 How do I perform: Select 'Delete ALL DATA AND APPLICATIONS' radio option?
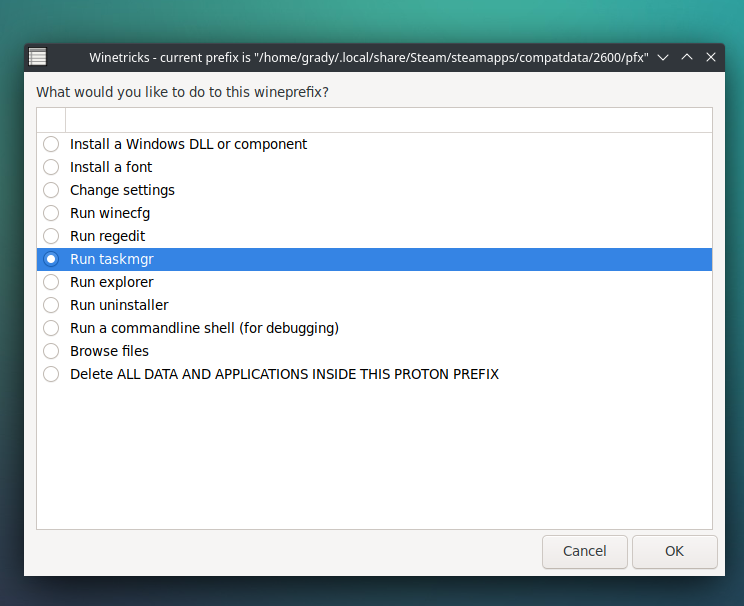(x=51, y=374)
